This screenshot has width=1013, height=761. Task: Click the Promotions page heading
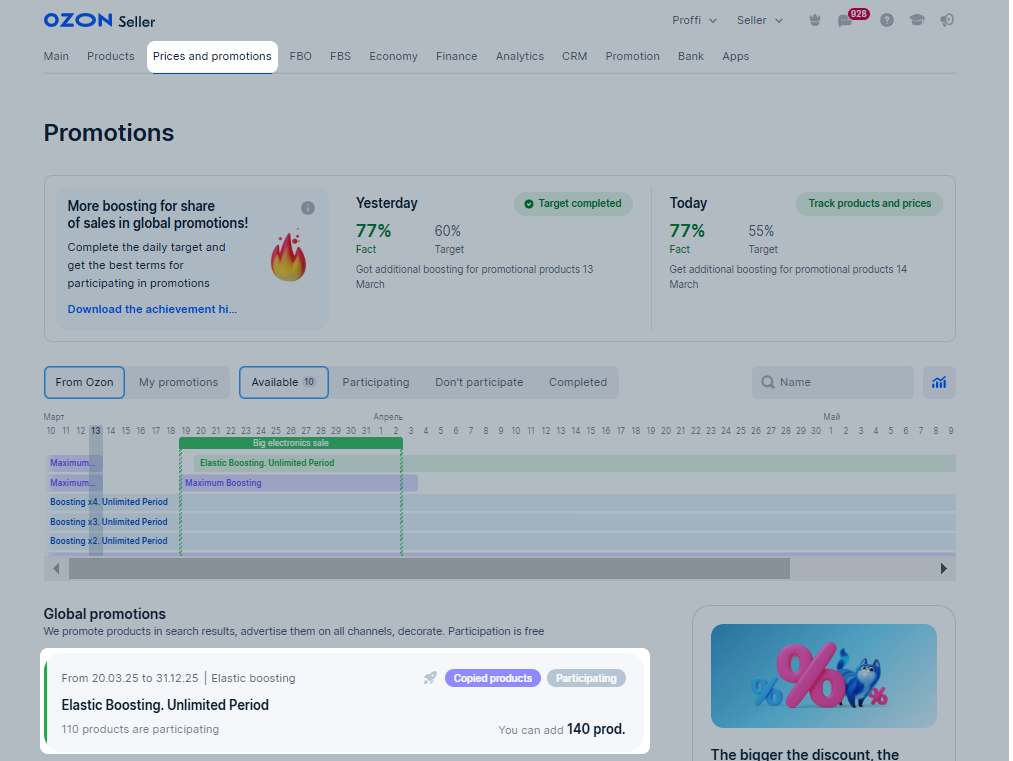pyautogui.click(x=109, y=133)
